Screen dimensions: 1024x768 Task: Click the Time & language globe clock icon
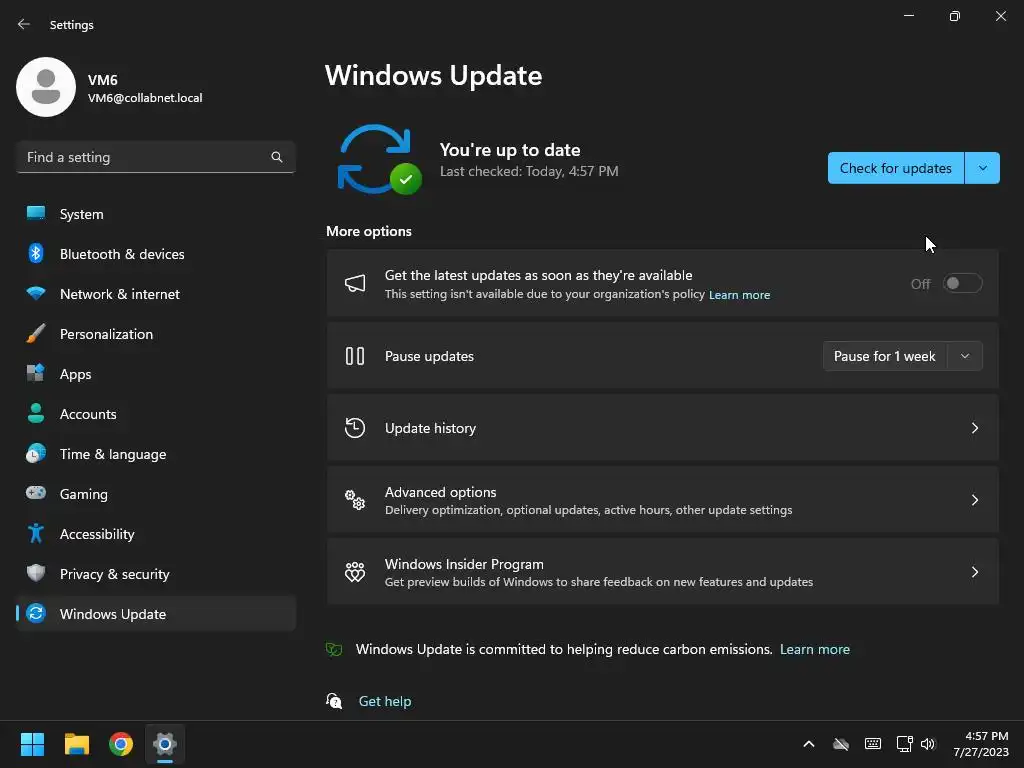point(36,453)
